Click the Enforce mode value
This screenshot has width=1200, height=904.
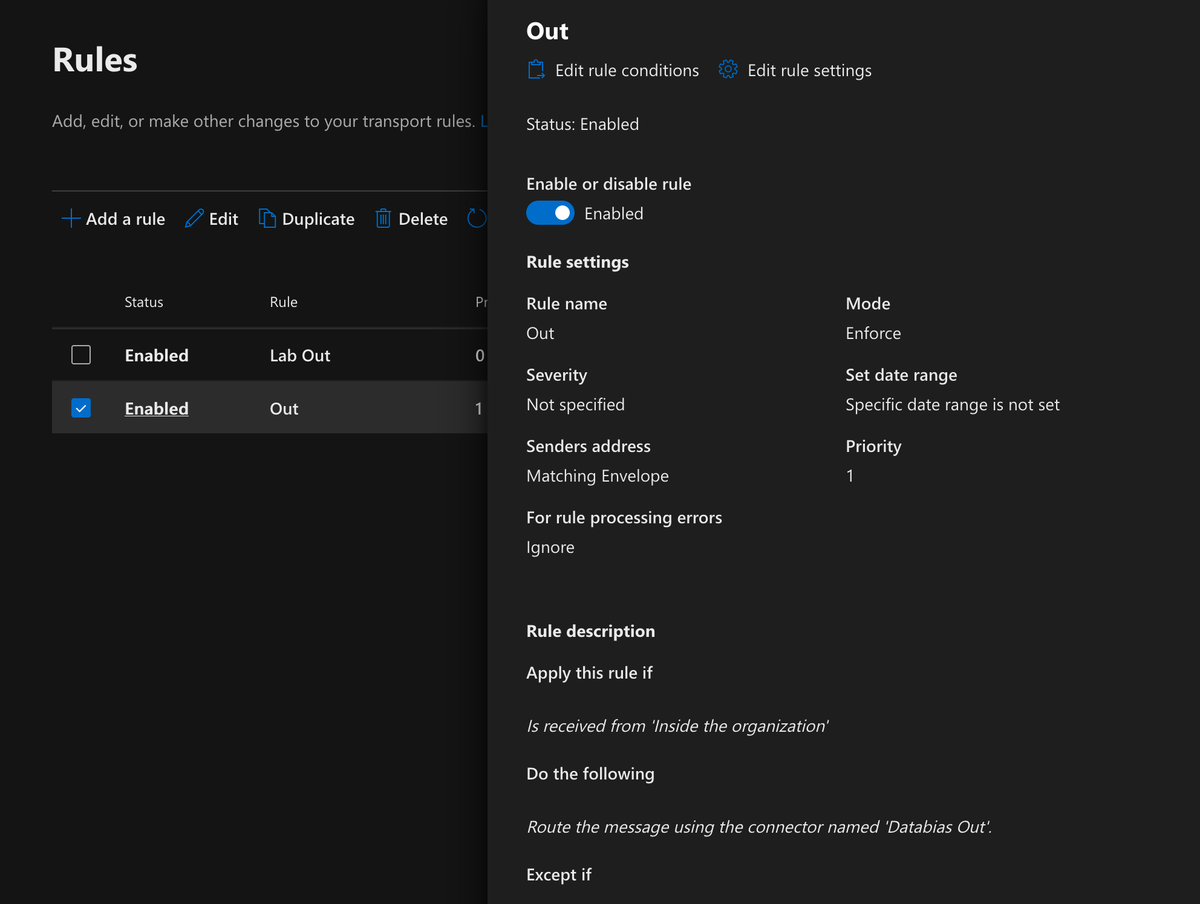873,333
